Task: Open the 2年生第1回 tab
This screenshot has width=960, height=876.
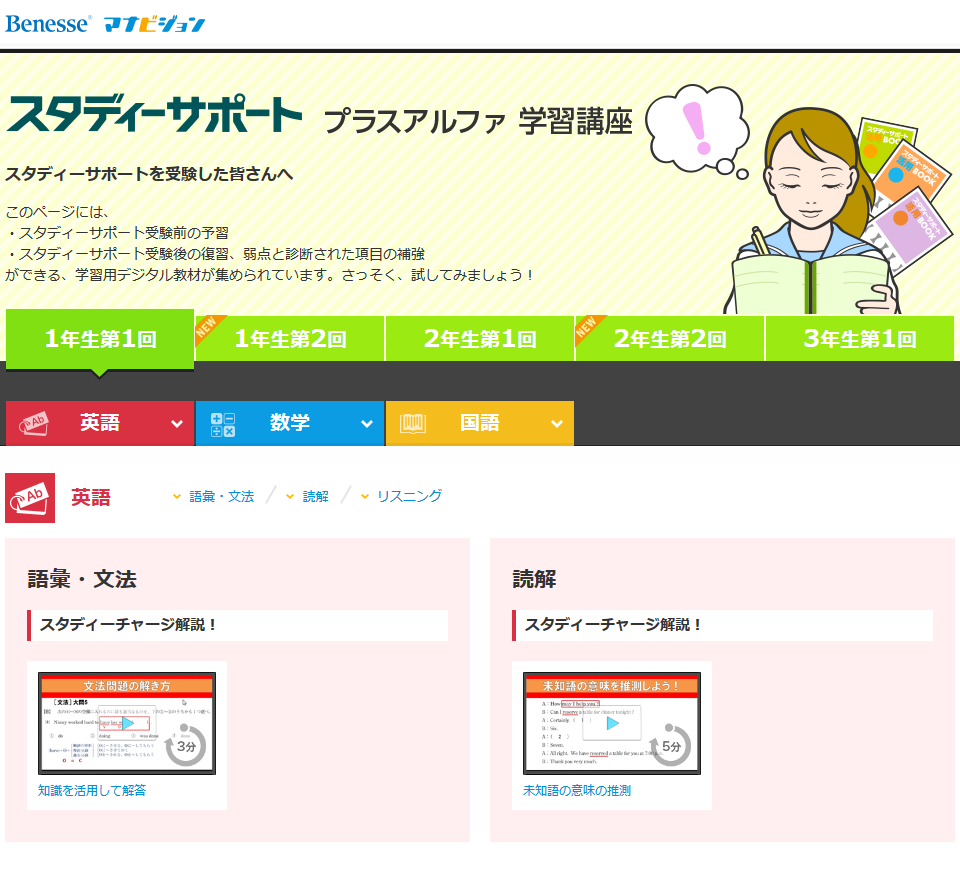Action: pyautogui.click(x=480, y=339)
